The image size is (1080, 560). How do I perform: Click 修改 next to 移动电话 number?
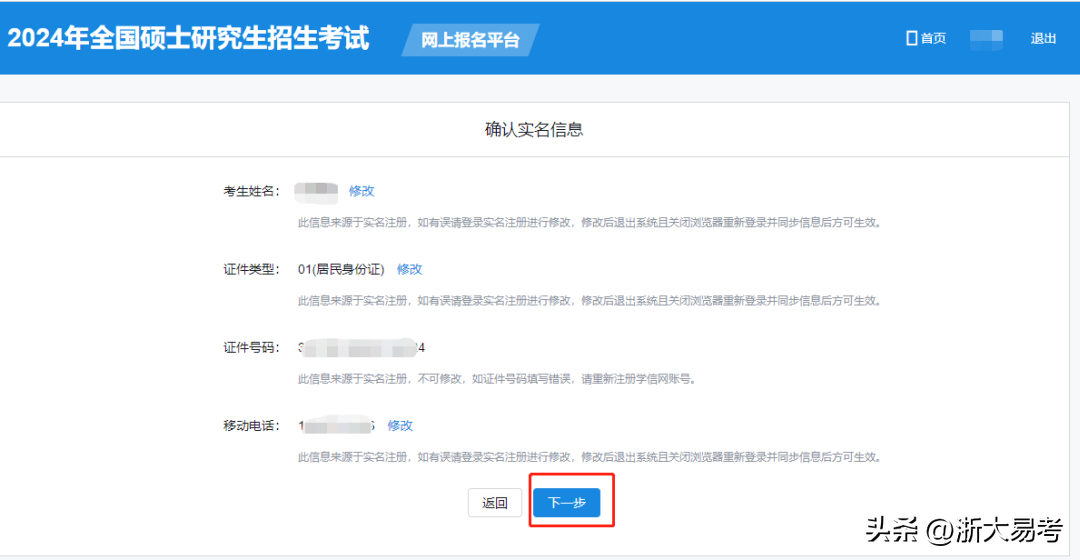pyautogui.click(x=400, y=425)
